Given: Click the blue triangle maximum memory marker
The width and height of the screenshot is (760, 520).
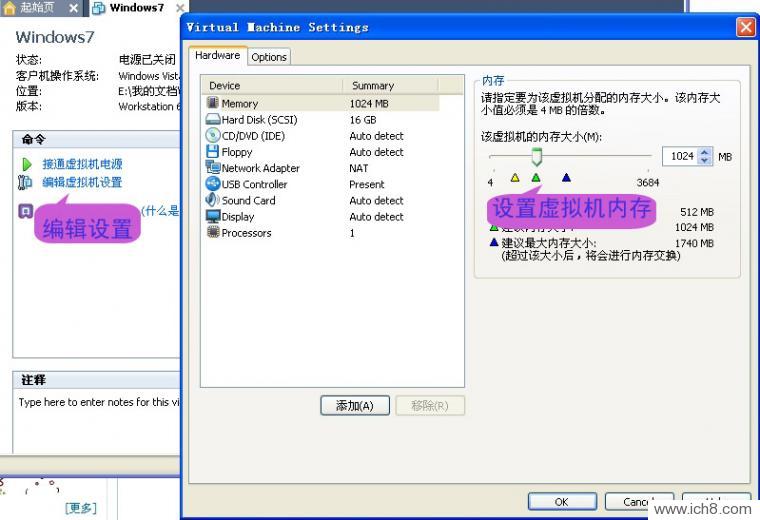Looking at the screenshot, I should point(566,178).
